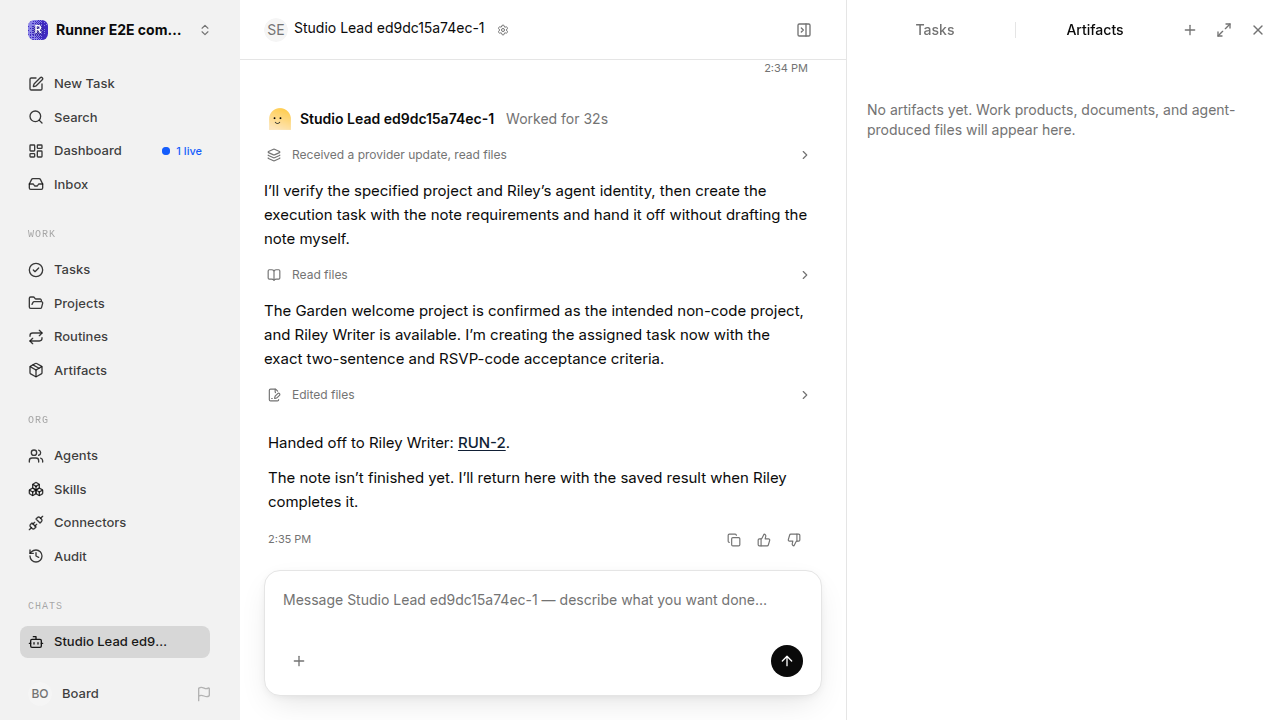
Task: Add an attachment with the plus button
Action: (x=299, y=661)
